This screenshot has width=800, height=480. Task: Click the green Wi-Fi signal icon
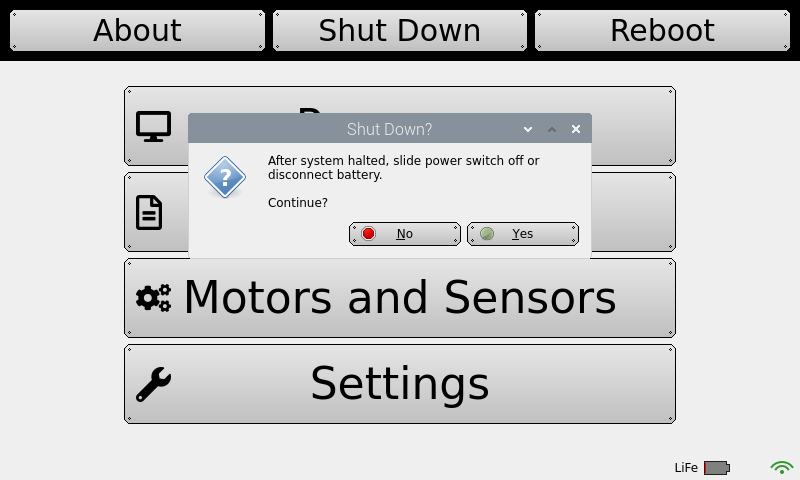[782, 467]
